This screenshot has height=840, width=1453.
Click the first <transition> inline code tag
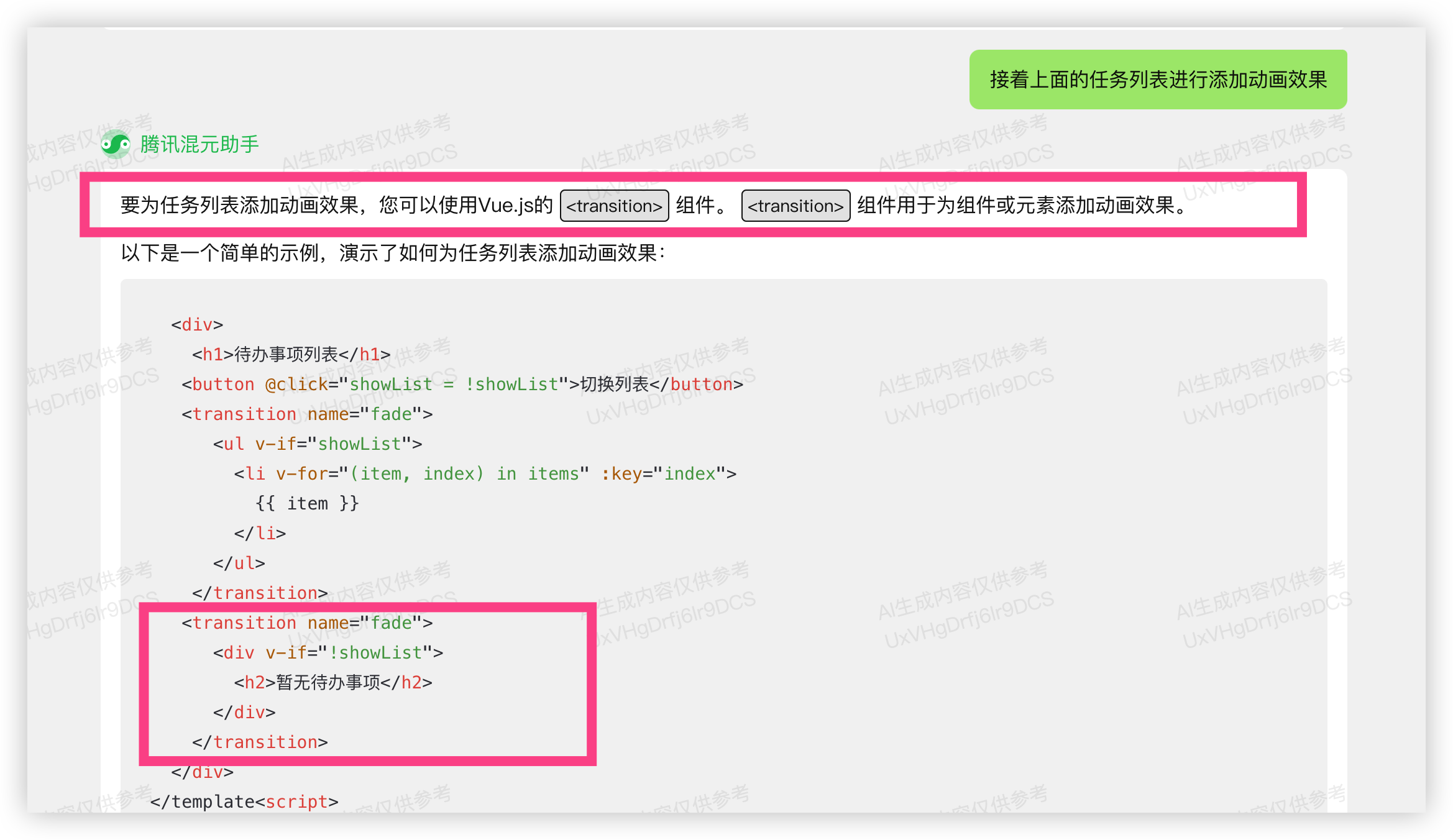[614, 206]
